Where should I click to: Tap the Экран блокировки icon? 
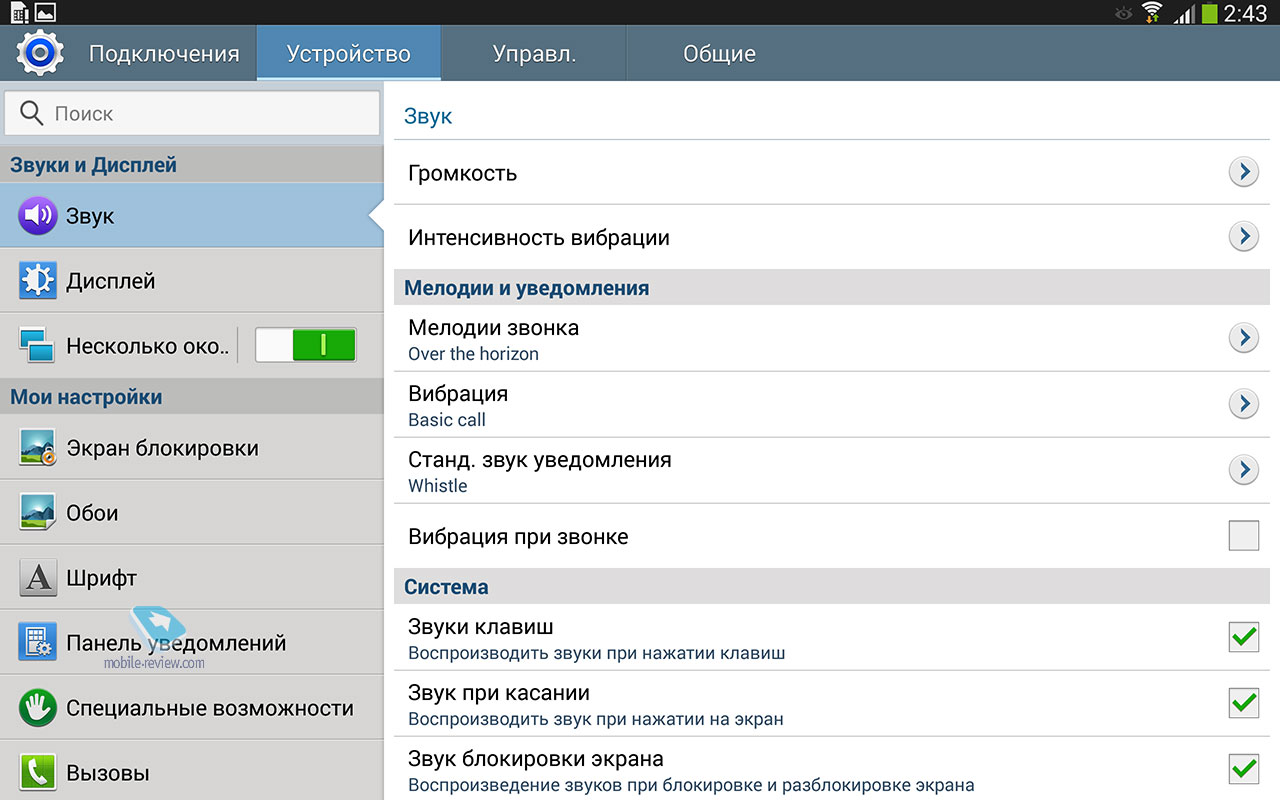pyautogui.click(x=38, y=448)
